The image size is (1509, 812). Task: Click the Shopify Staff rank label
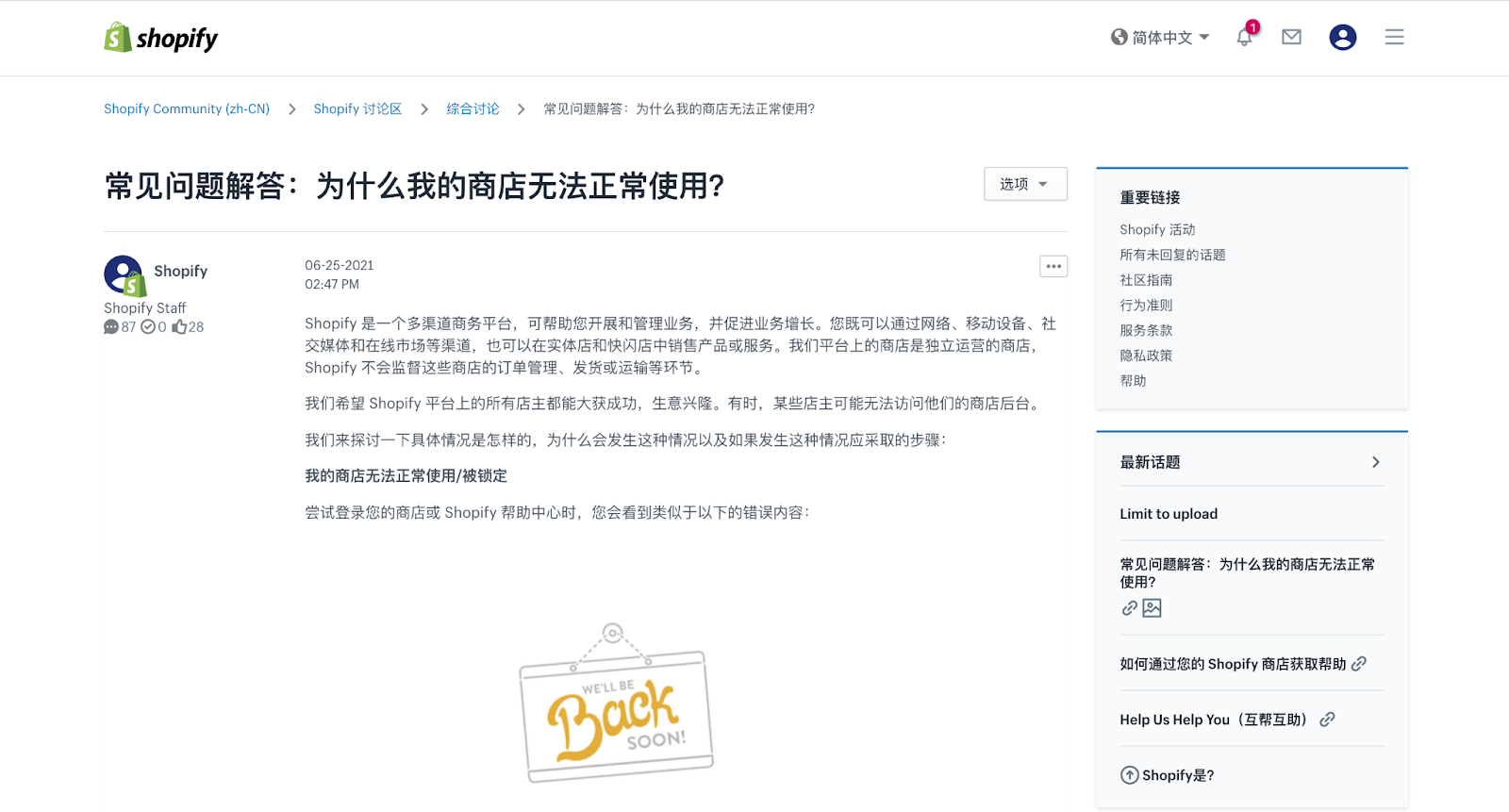(x=144, y=308)
